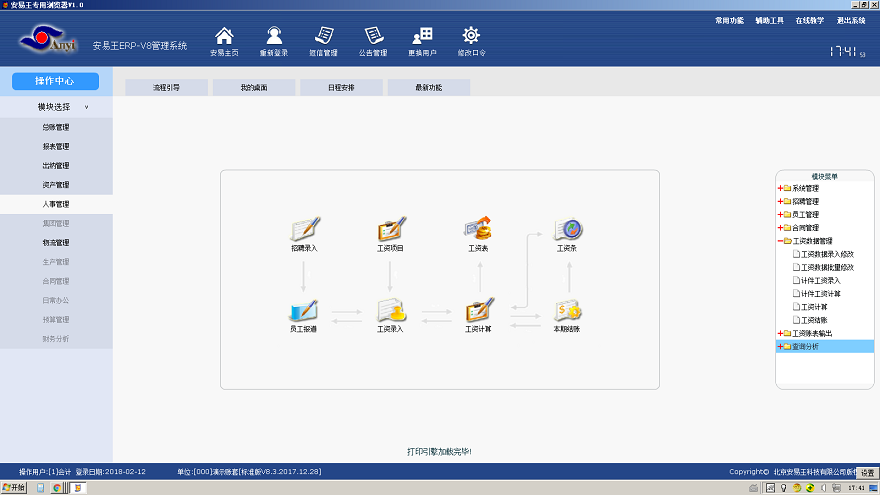This screenshot has width=880, height=495.
Task: Select 物流管理 module in sidebar
Action: pyautogui.click(x=56, y=242)
